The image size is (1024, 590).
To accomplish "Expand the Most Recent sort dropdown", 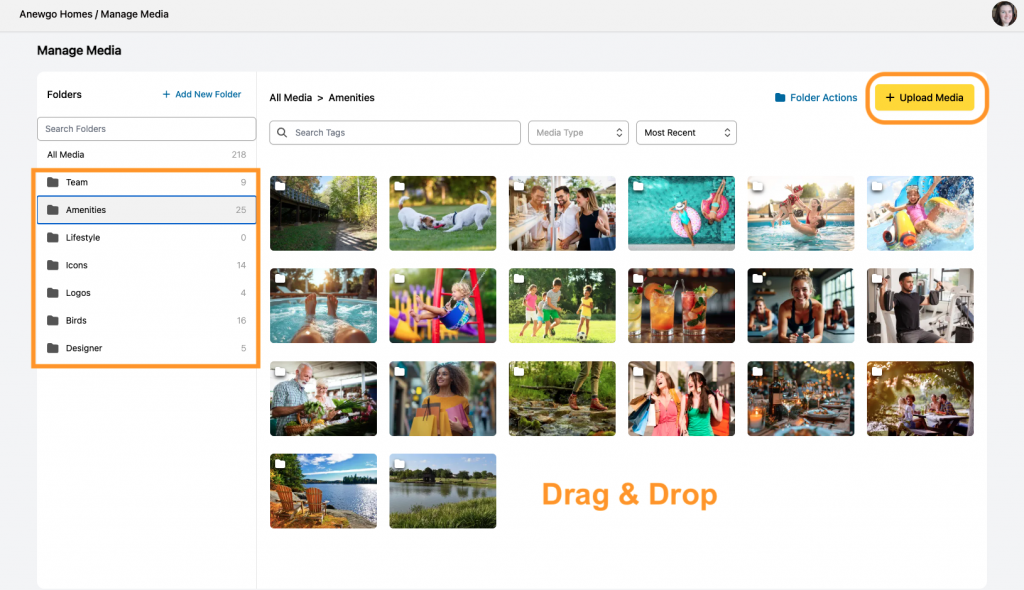I will pos(686,133).
